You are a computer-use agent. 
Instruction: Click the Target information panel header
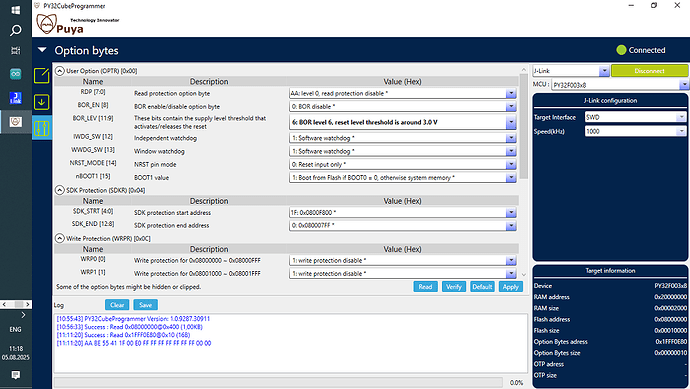point(610,271)
